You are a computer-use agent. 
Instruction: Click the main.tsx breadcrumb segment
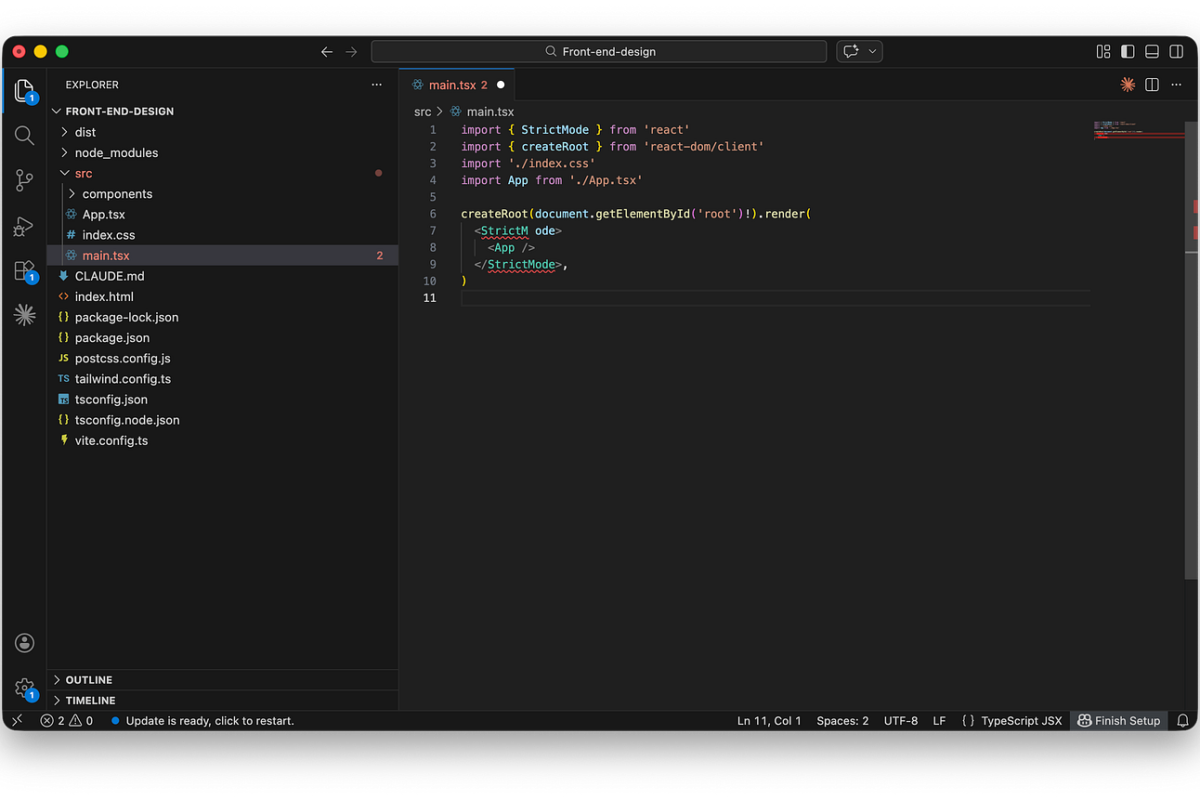tap(490, 112)
